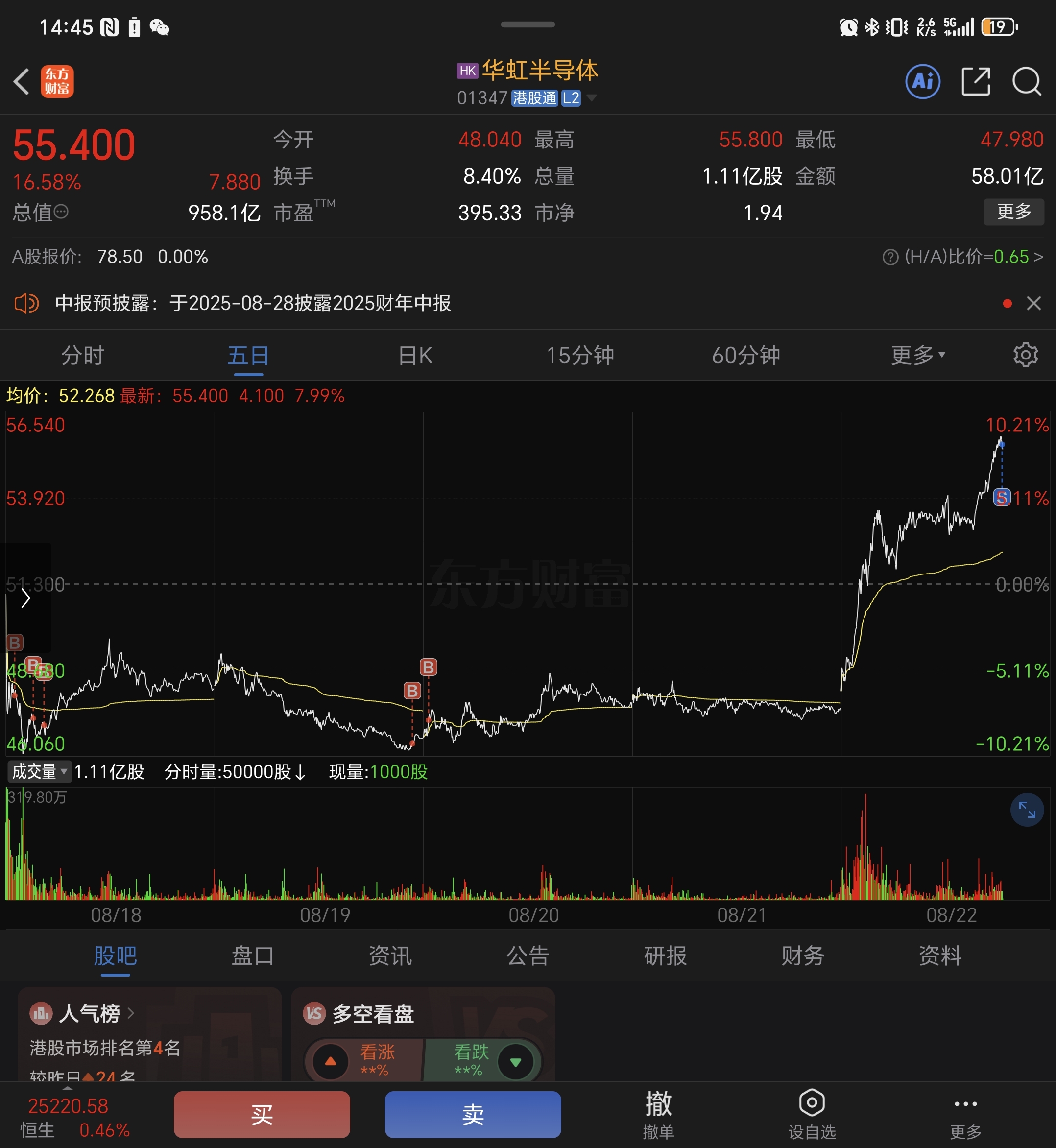1056x1148 pixels.
Task: Tap the 现量 1000股 readout
Action: point(378,772)
